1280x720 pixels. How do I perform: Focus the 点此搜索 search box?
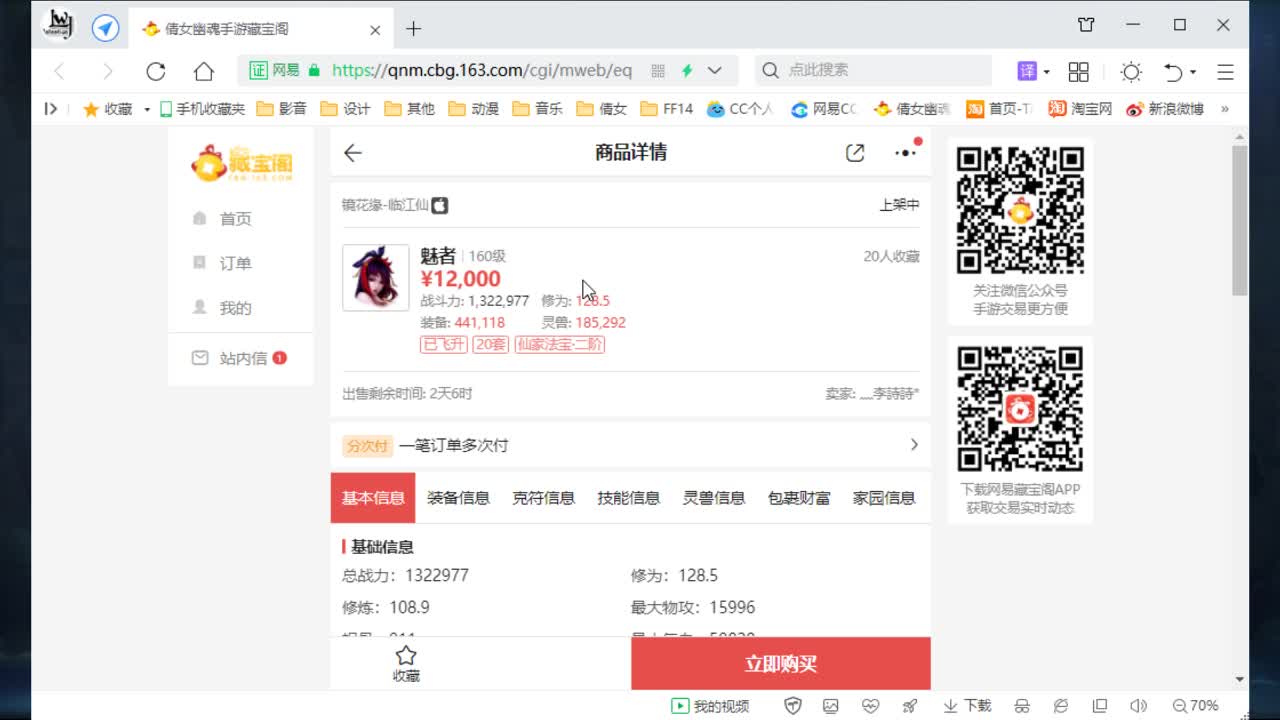[x=872, y=70]
